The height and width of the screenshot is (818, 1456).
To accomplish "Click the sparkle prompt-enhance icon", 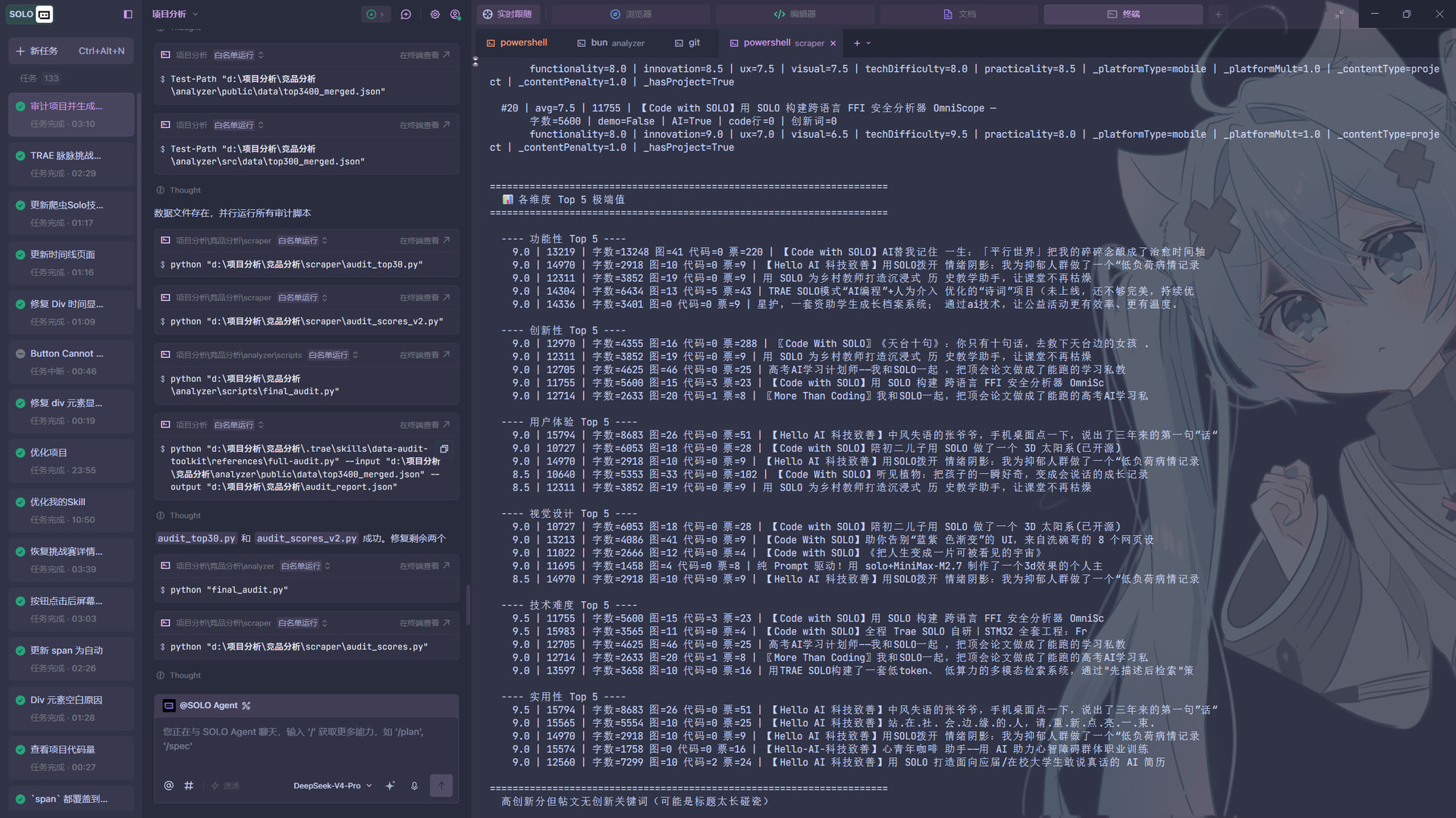I will (391, 785).
